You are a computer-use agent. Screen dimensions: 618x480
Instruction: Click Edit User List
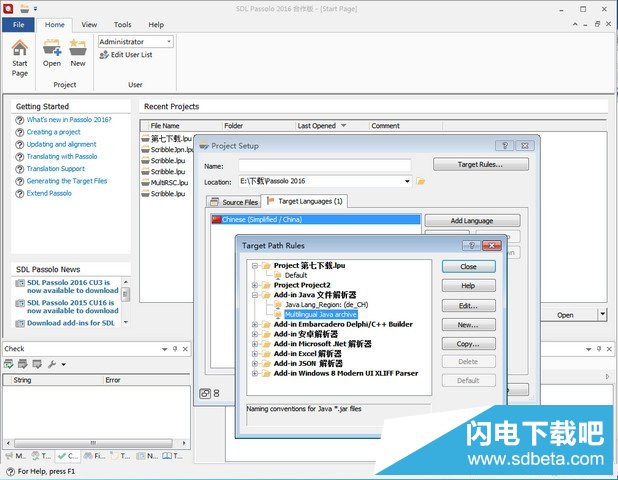tap(126, 55)
